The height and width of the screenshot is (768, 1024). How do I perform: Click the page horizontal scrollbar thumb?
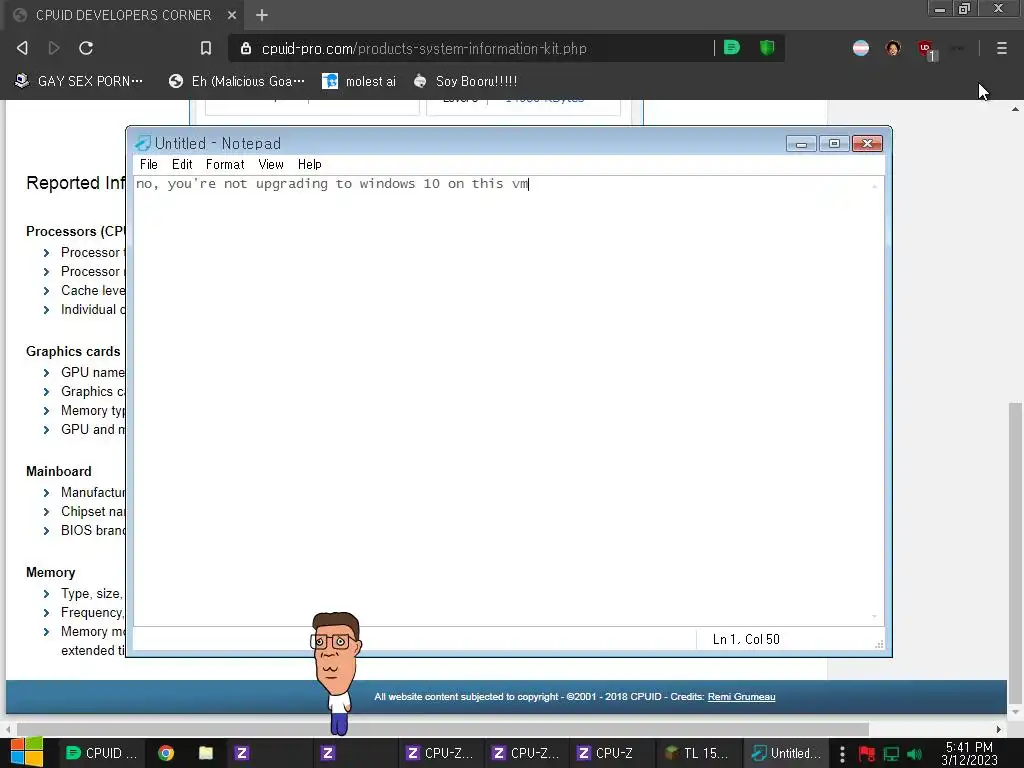tap(443, 729)
